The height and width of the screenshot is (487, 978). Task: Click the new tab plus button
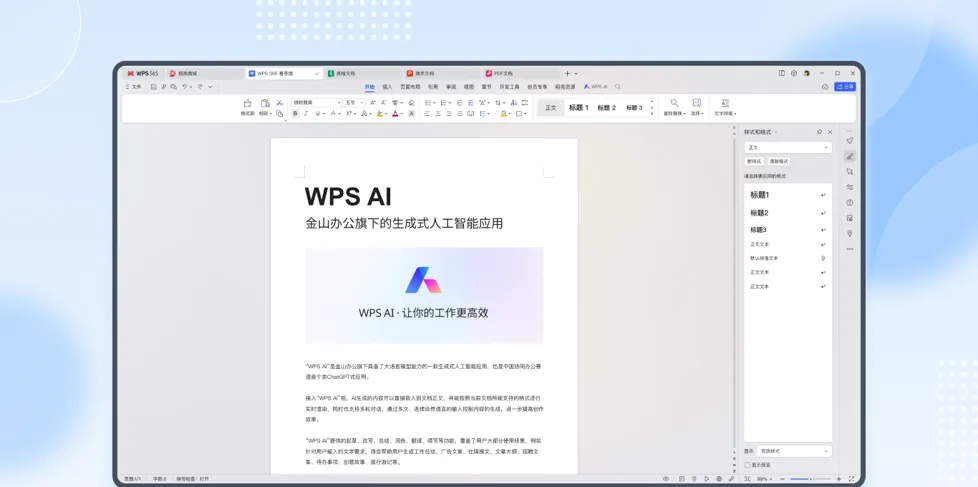(567, 73)
